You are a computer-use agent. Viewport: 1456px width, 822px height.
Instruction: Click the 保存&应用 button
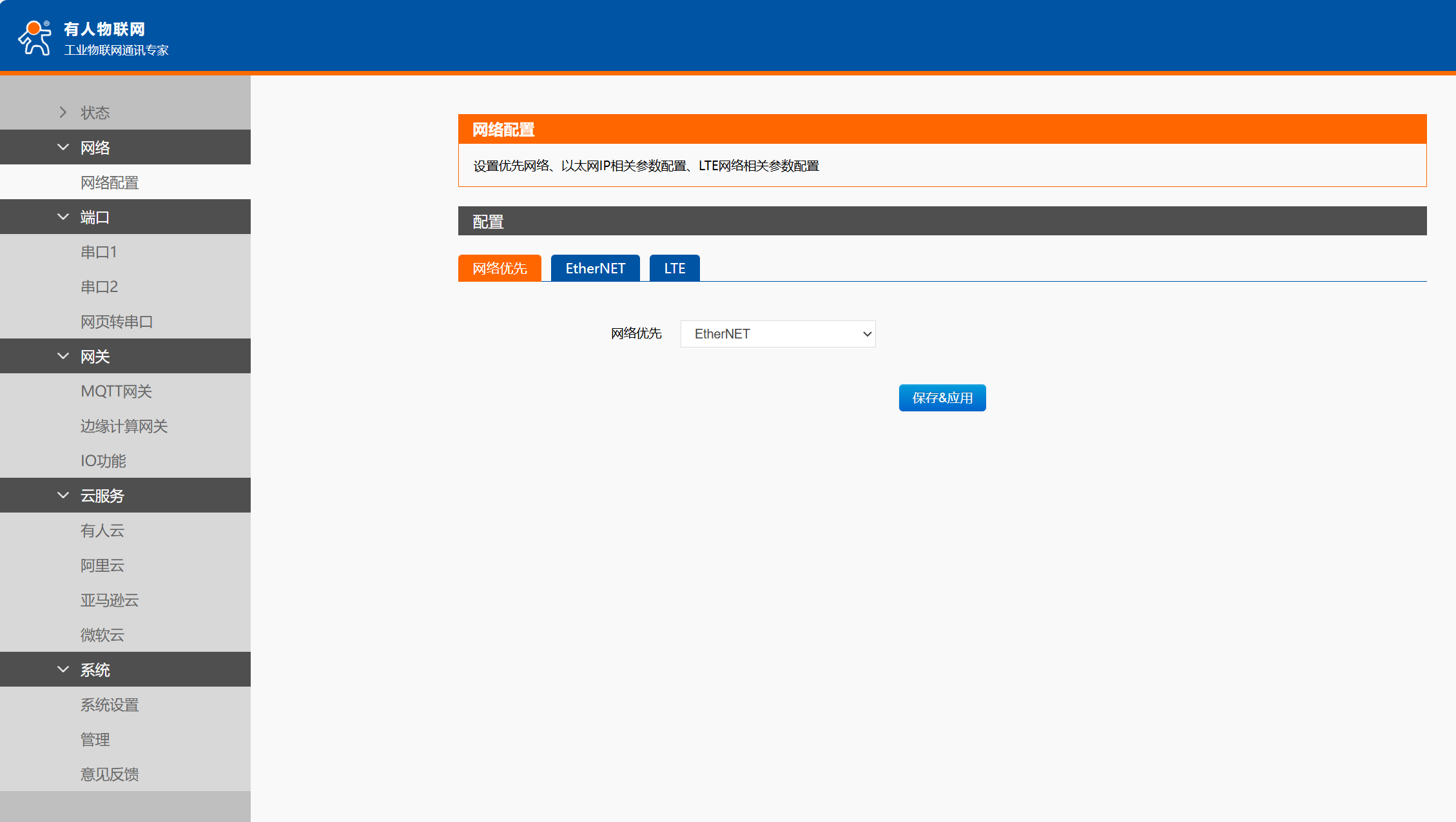[942, 398]
